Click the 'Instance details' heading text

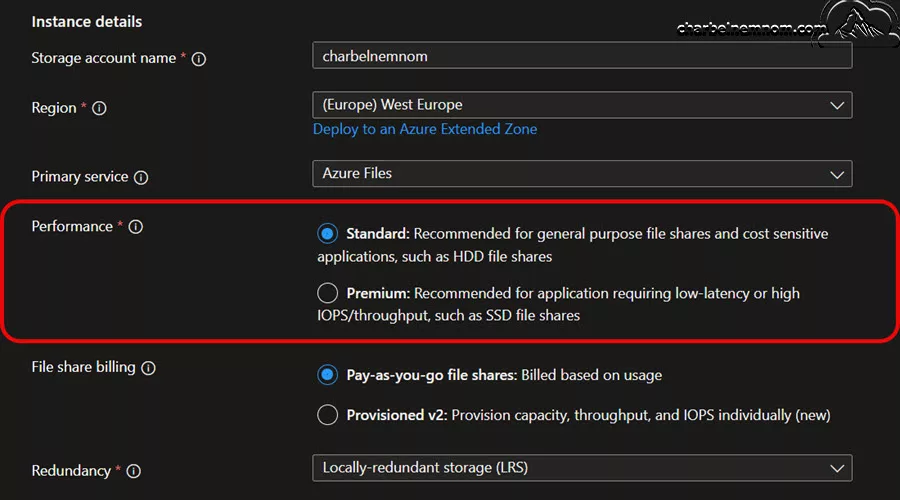pos(87,22)
